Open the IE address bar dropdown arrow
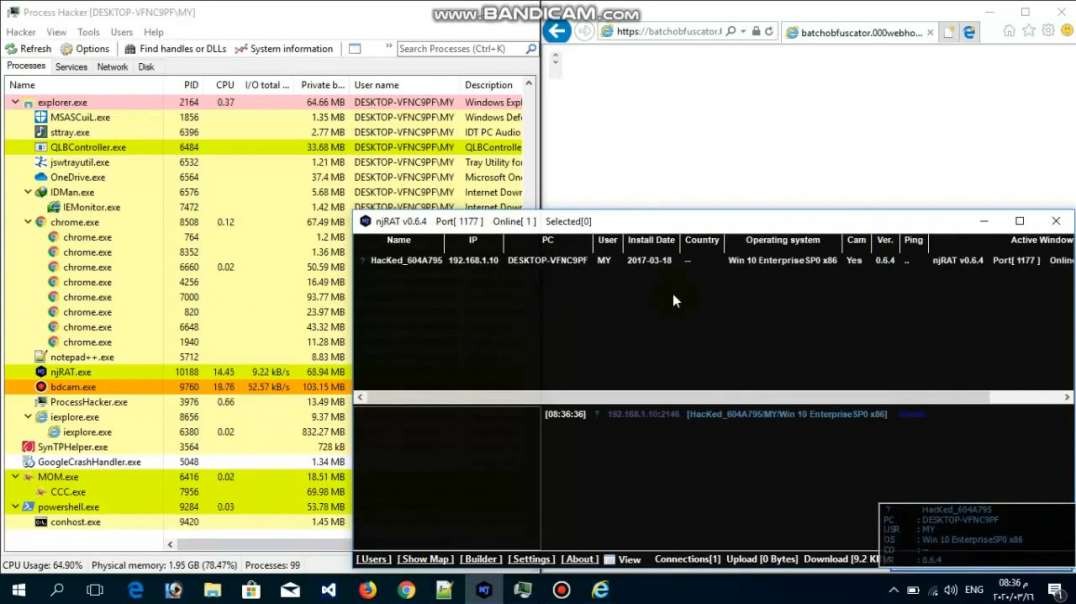Image resolution: width=1076 pixels, height=604 pixels. [x=743, y=32]
